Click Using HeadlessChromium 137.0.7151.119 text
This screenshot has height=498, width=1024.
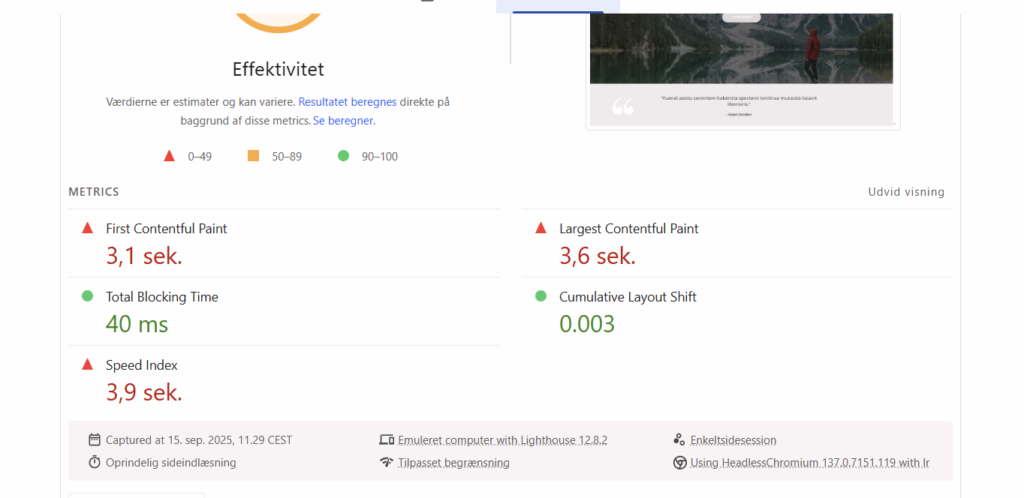click(x=810, y=463)
